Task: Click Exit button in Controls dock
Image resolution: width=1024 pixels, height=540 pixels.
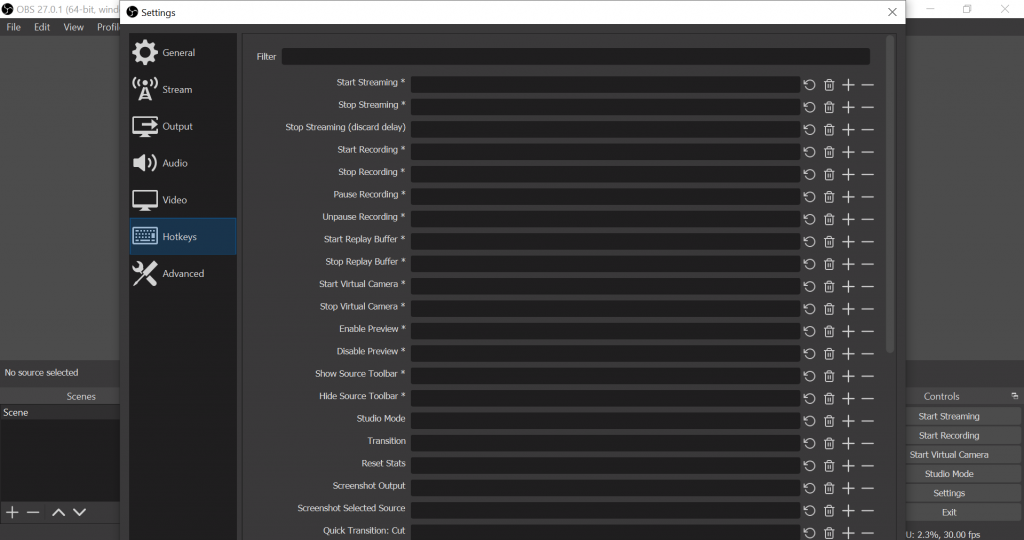Action: pos(949,513)
